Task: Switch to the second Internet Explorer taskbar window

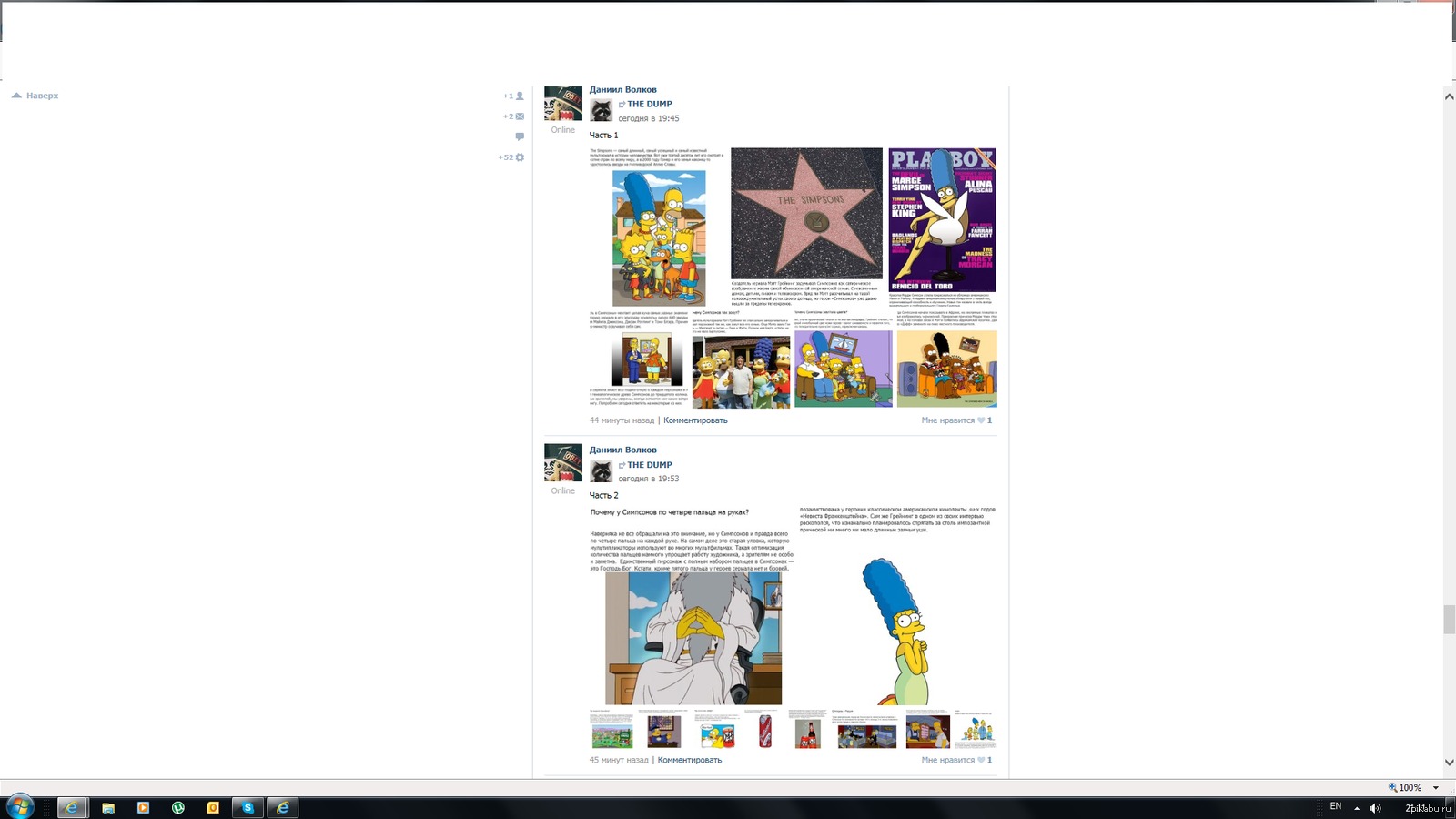Action: (283, 807)
